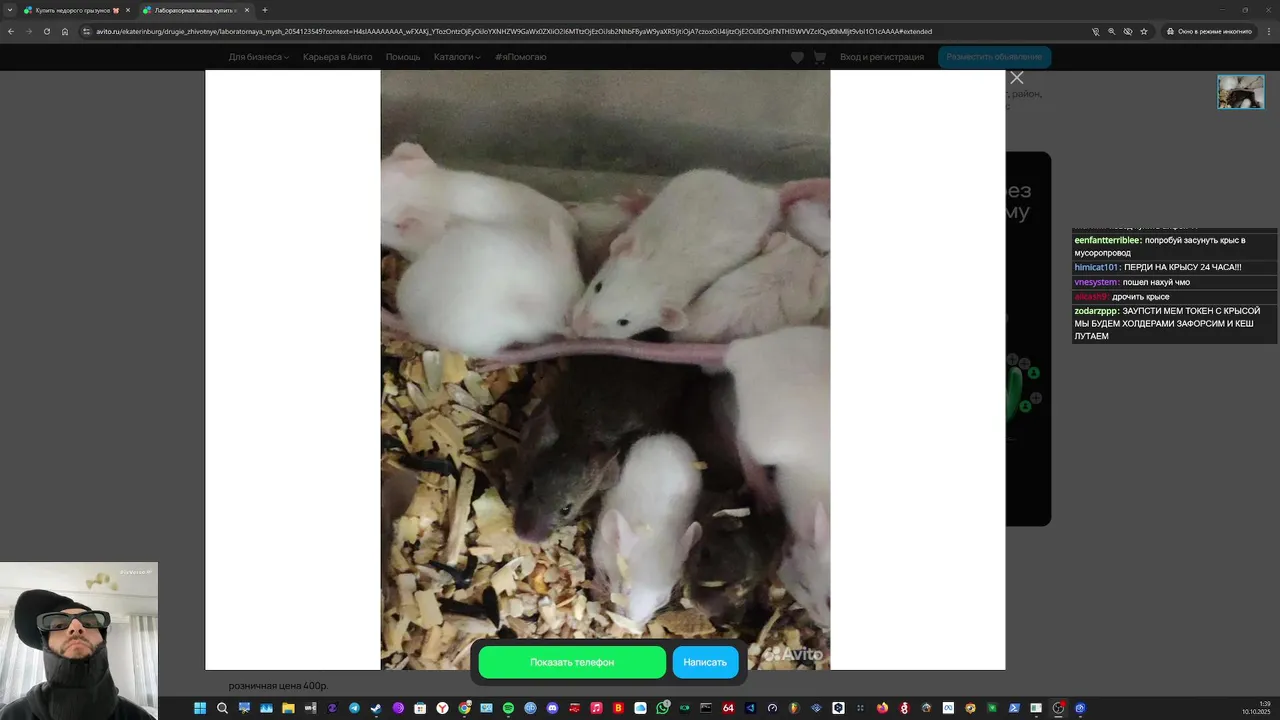Open Microsoft Store from the taskbar
This screenshot has height=720, width=1280.
pyautogui.click(x=420, y=708)
